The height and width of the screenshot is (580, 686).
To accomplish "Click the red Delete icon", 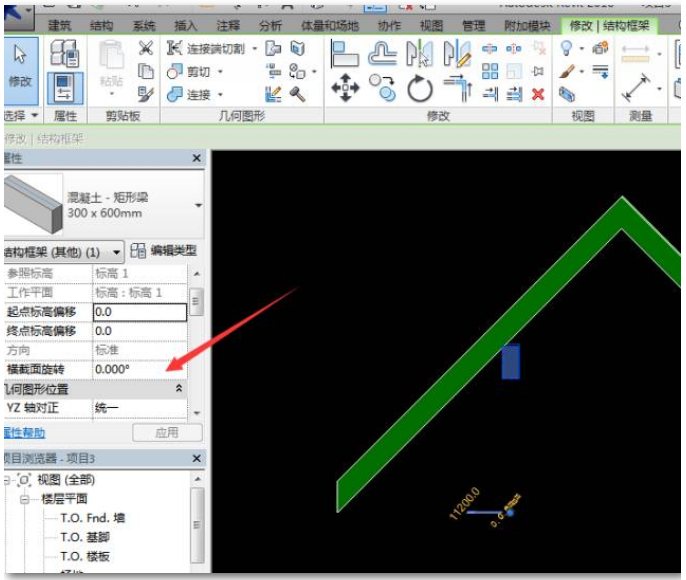I will (x=538, y=94).
